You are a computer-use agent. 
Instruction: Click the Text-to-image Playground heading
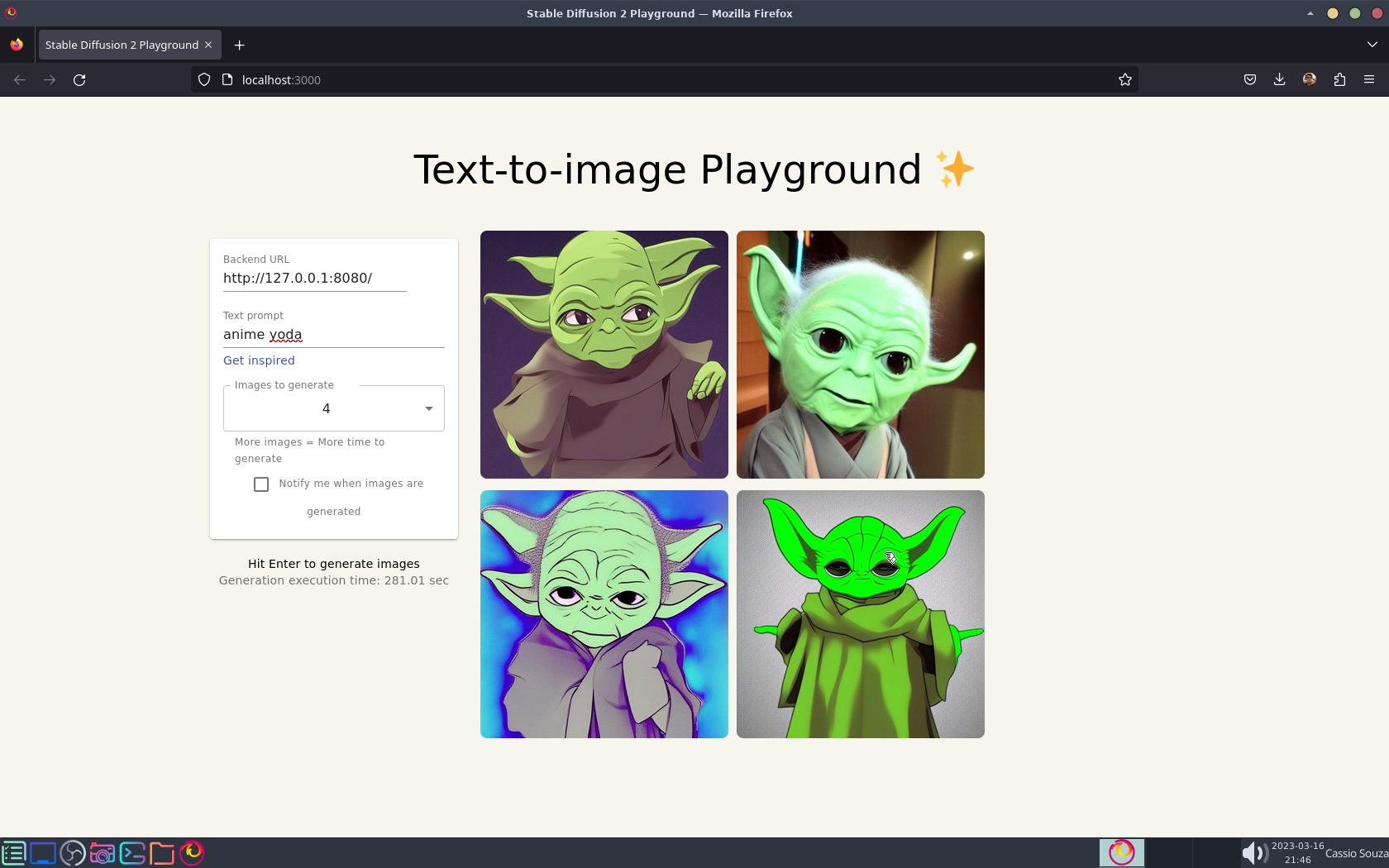click(x=694, y=169)
